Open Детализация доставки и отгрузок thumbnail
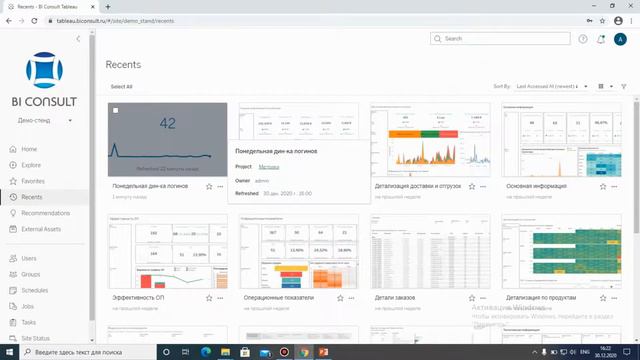The width and height of the screenshot is (640, 360). tap(430, 139)
